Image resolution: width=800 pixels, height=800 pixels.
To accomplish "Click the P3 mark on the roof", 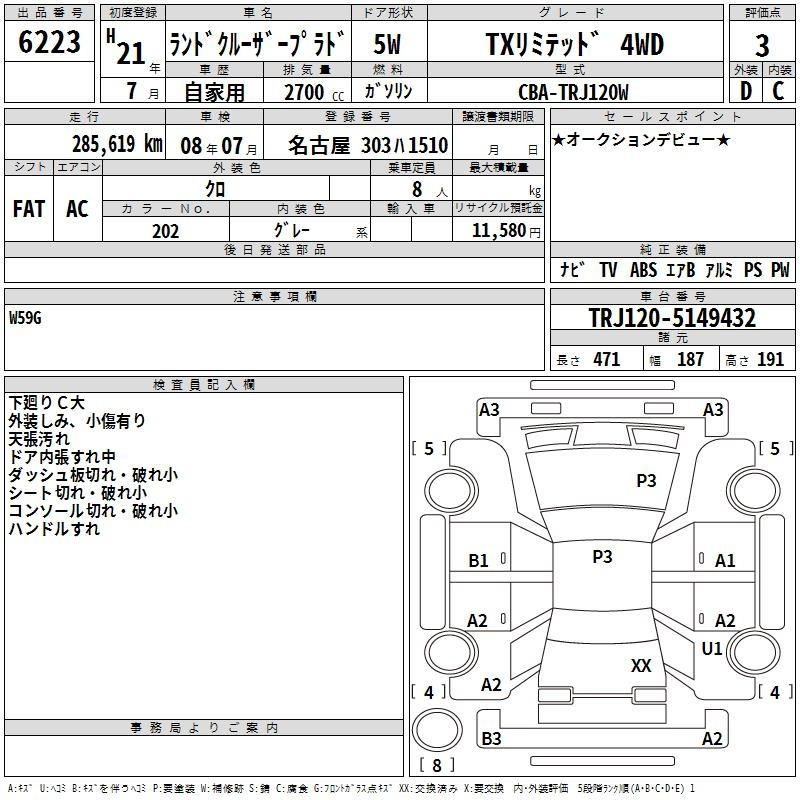I will click(x=602, y=557).
